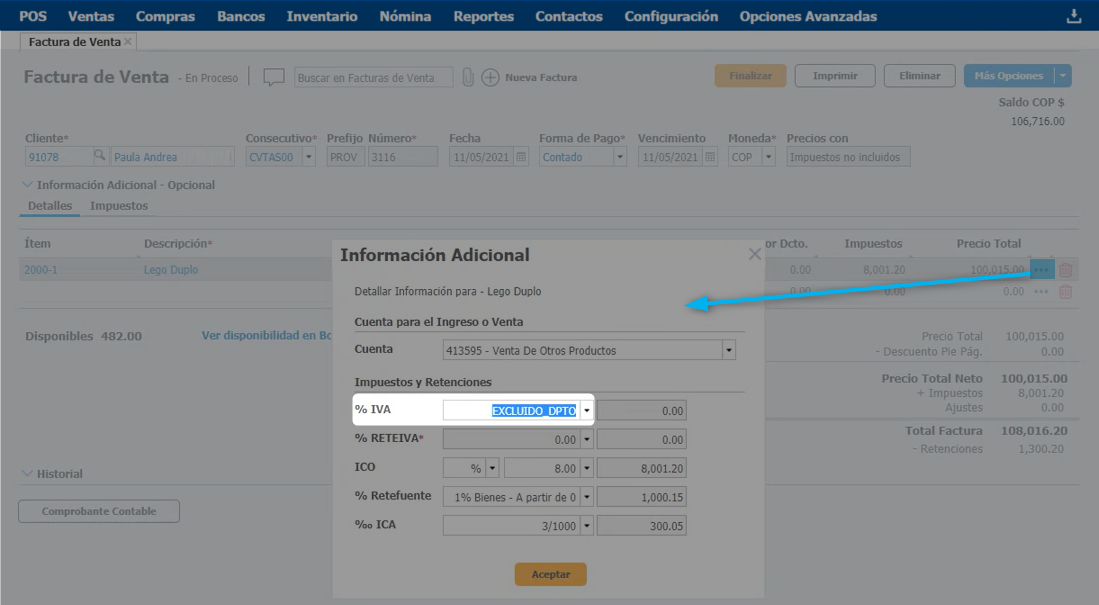Close the Información Adicional dialog

coord(755,254)
